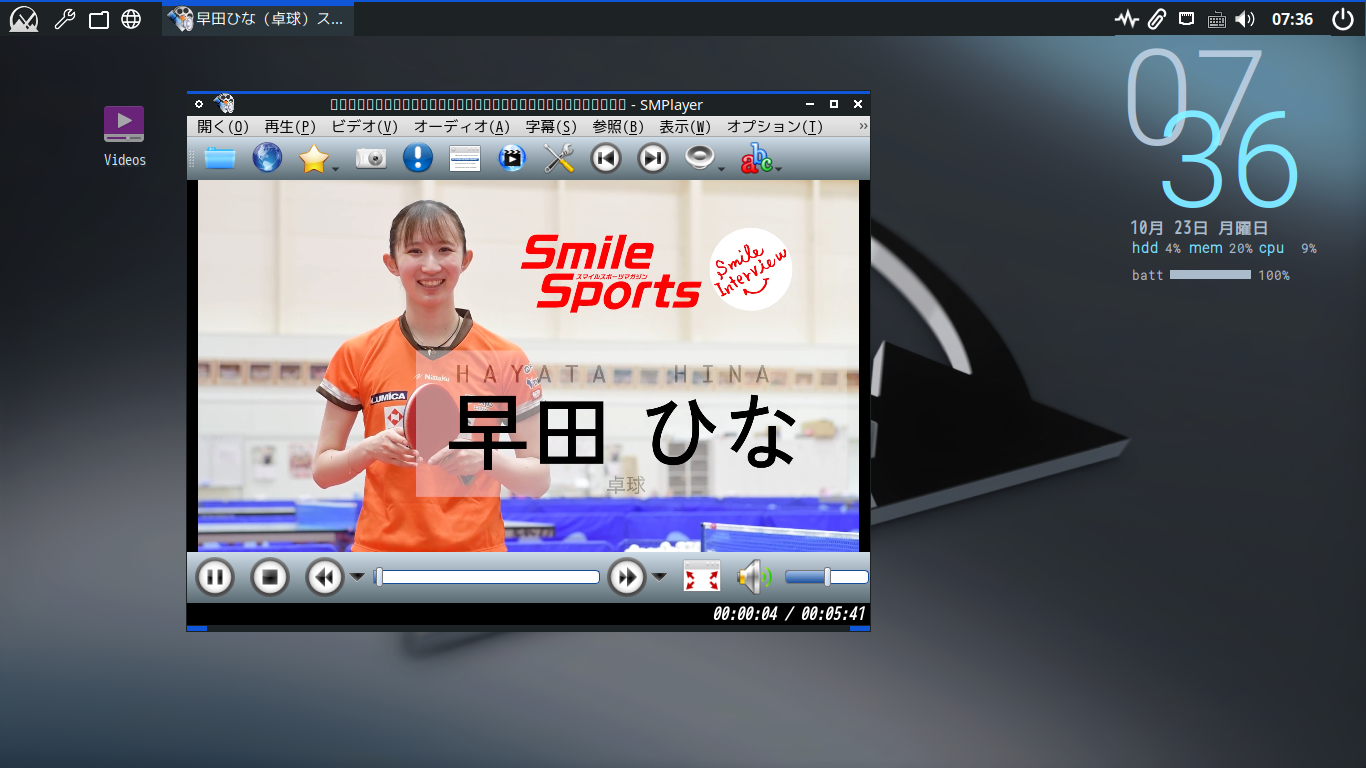
Task: Expand the favorites star dropdown arrow
Action: tap(336, 169)
